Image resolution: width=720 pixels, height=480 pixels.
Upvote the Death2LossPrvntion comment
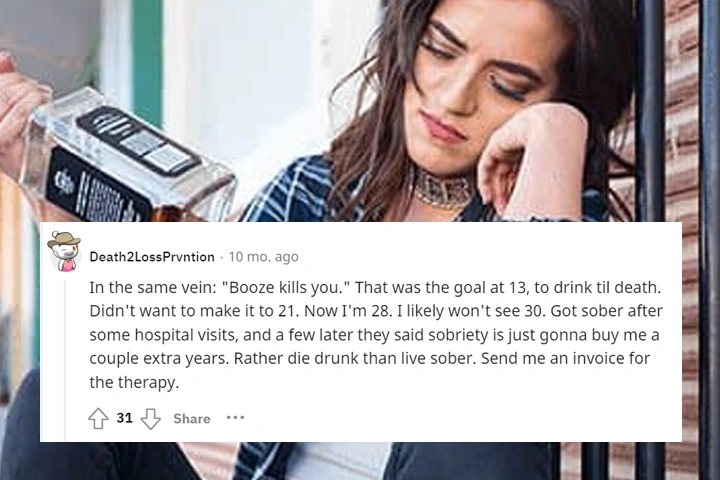98,418
